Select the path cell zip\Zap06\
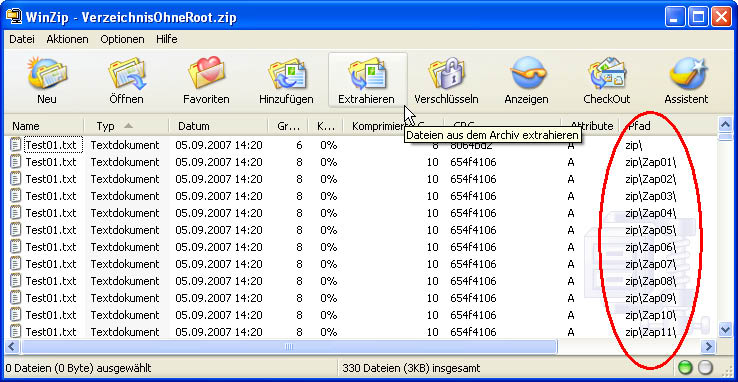738x382 pixels. 651,247
